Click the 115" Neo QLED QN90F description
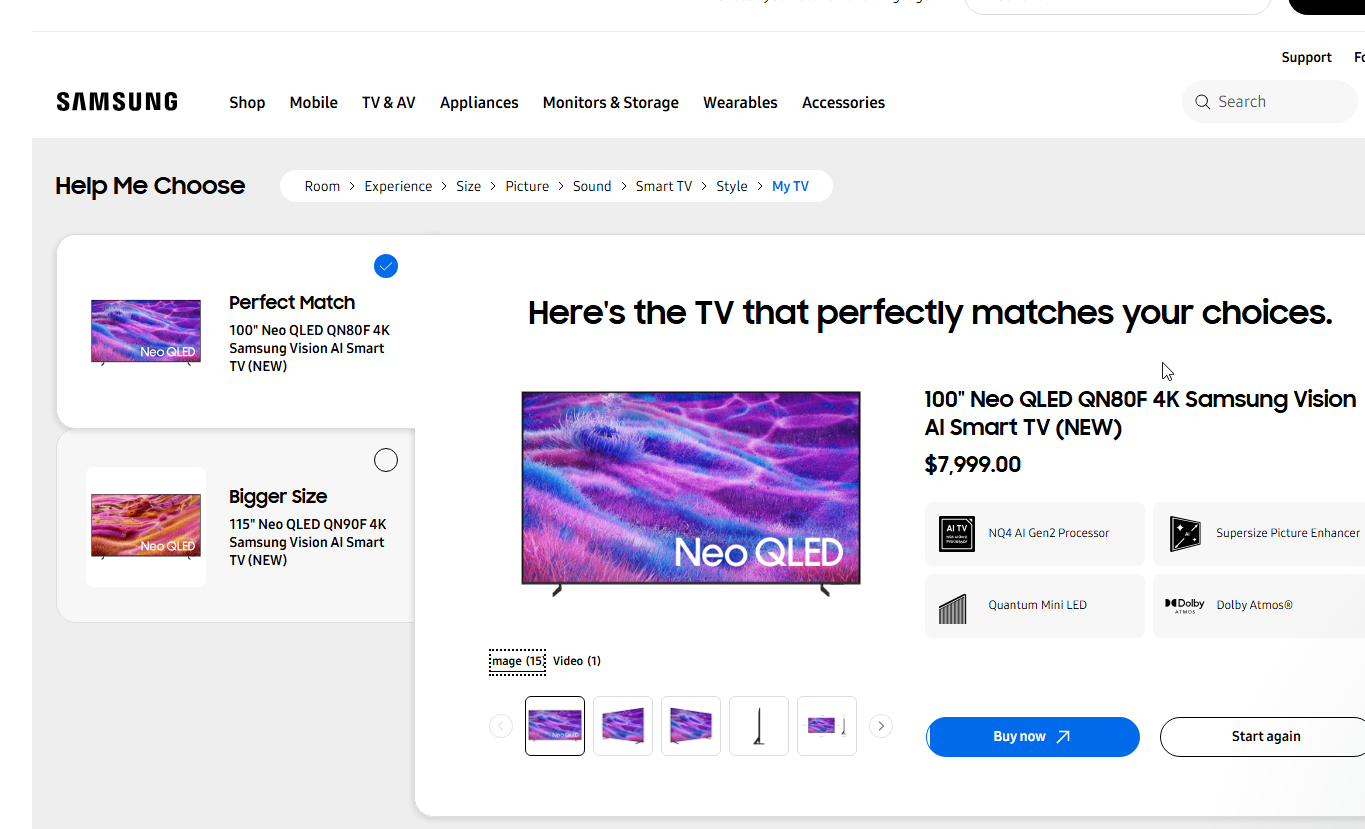Viewport: 1365px width, 829px height. click(308, 542)
